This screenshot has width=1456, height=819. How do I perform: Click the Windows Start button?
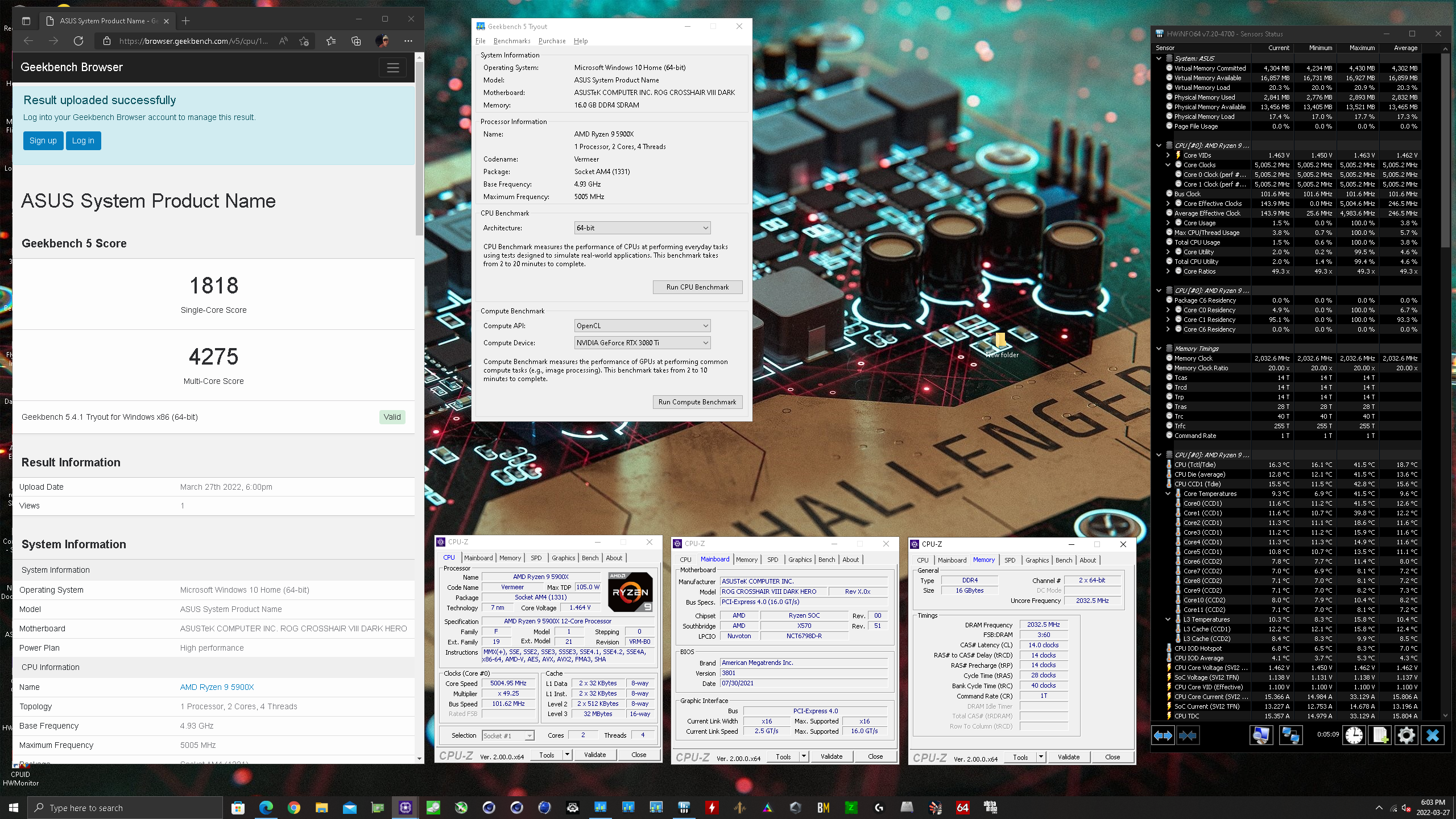point(14,807)
